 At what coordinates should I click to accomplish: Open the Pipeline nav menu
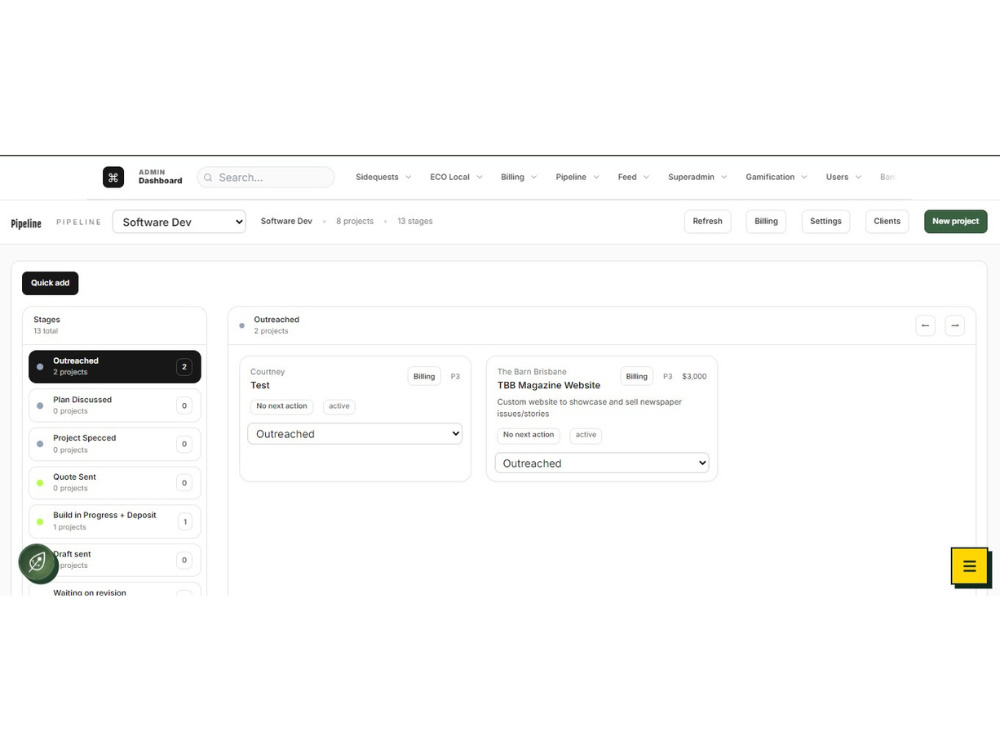577,177
